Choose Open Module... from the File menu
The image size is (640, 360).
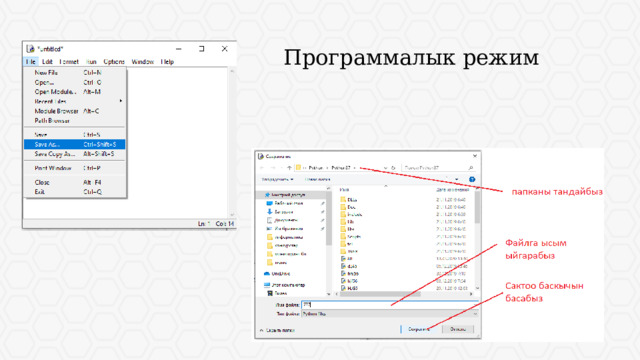pyautogui.click(x=75, y=92)
